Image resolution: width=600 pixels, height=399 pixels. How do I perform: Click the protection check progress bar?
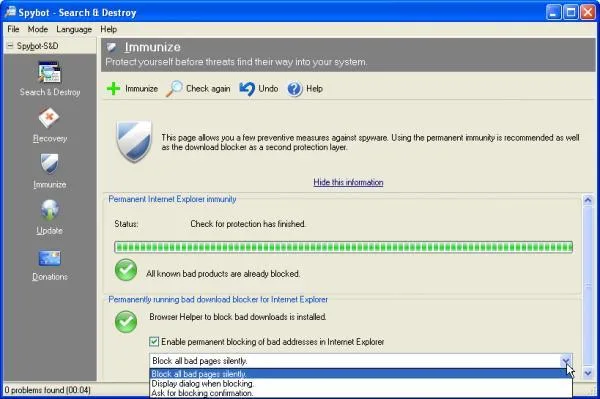tap(343, 247)
